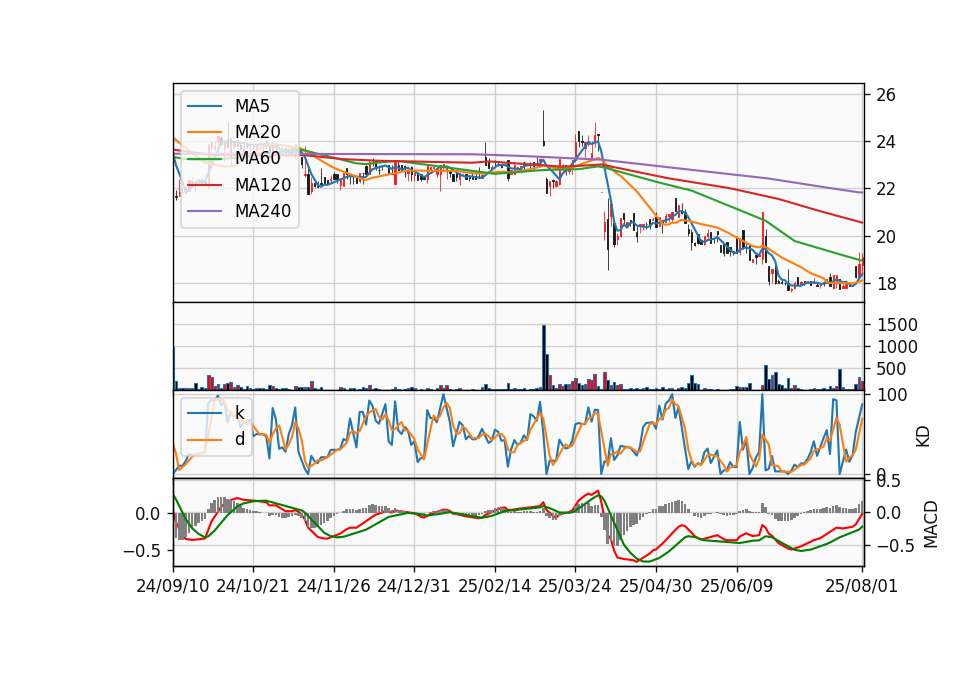
Task: Click the price axis label 22
Action: click(x=885, y=189)
